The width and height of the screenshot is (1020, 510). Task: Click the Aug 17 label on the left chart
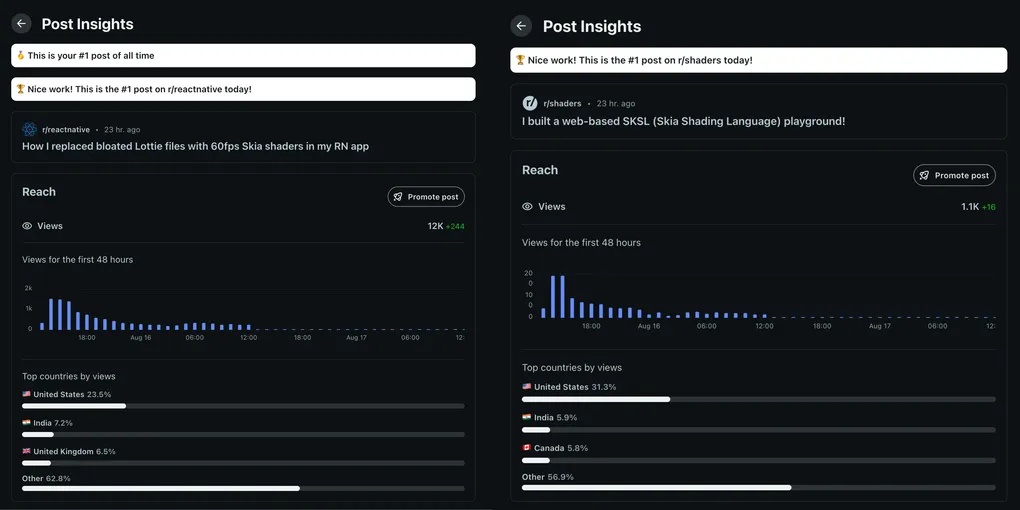click(356, 338)
